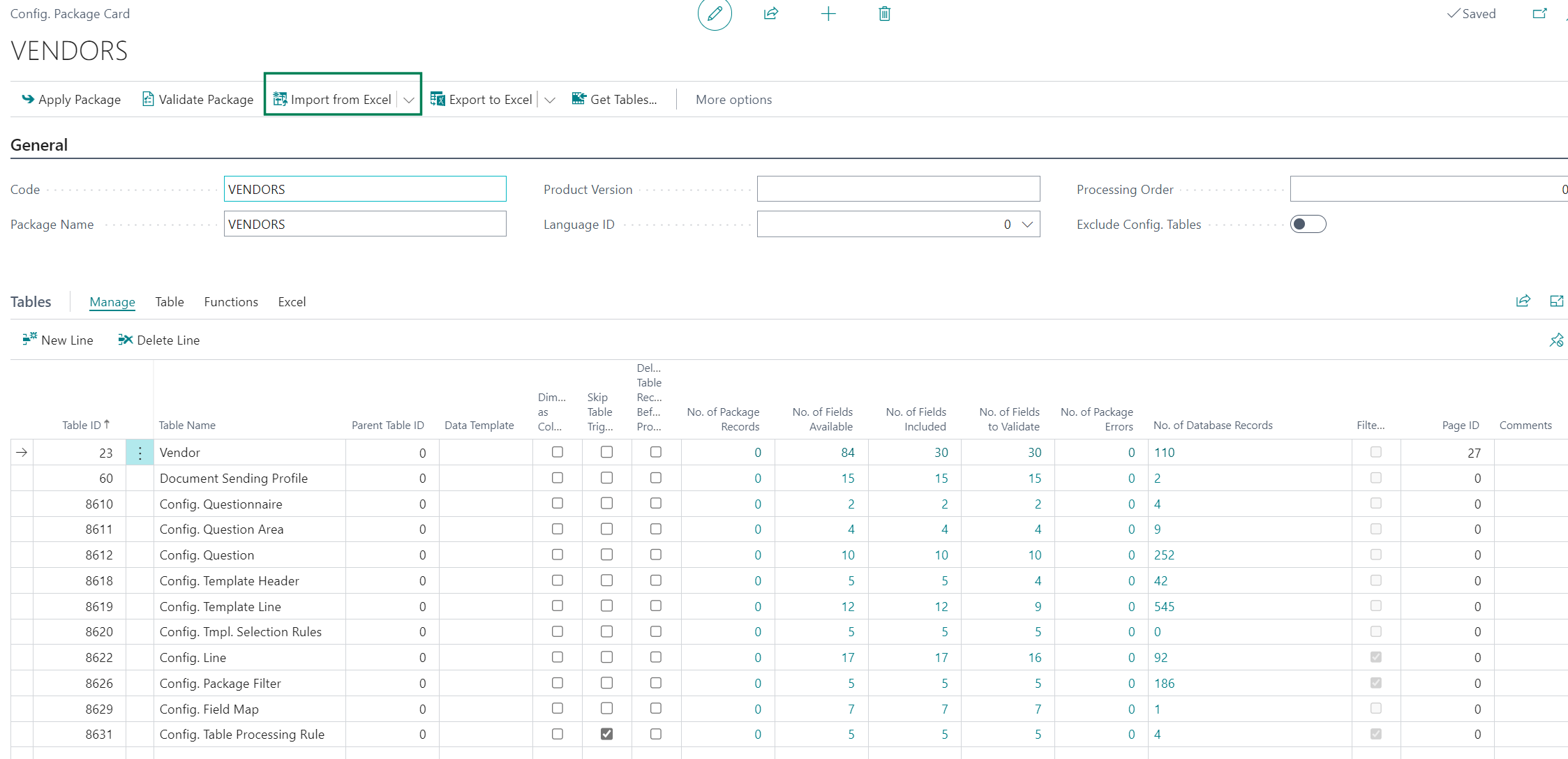The width and height of the screenshot is (1568, 759).
Task: Open the Excel tab in Tables
Action: [x=292, y=301]
